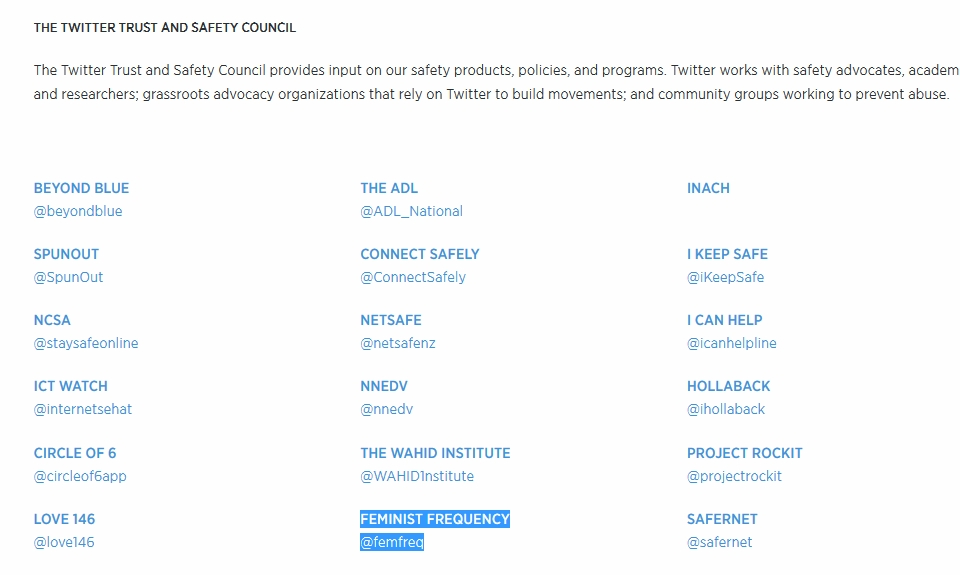Click the @iKeepSafe handle
This screenshot has height=575, width=960.
(x=725, y=277)
